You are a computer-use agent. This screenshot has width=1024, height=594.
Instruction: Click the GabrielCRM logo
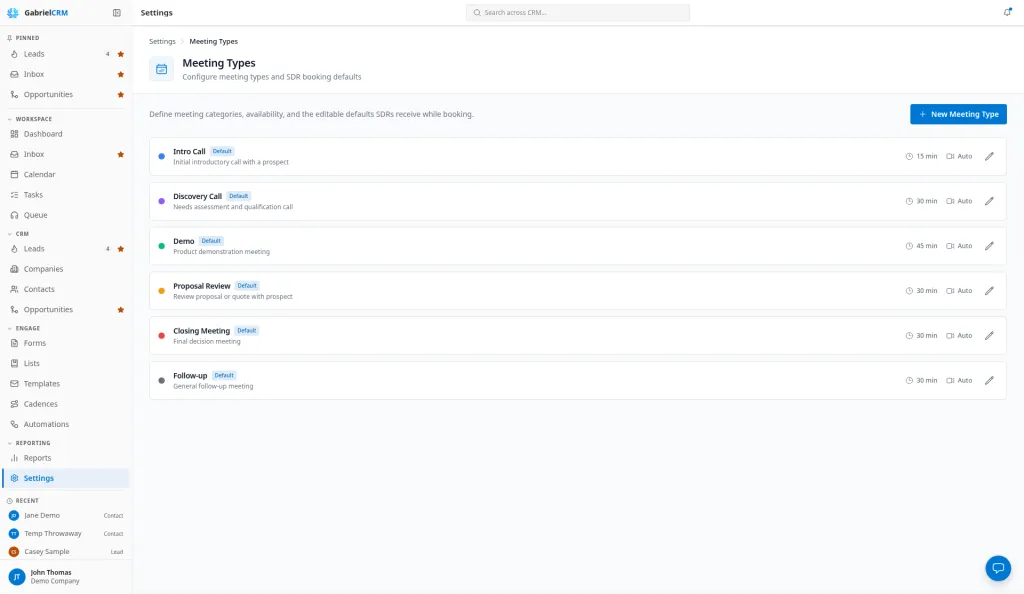point(37,12)
